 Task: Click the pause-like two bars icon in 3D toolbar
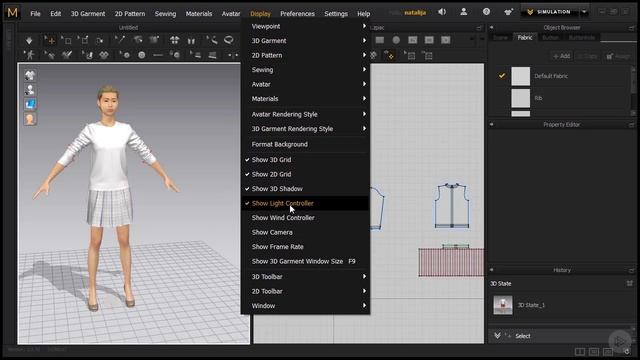point(191,40)
